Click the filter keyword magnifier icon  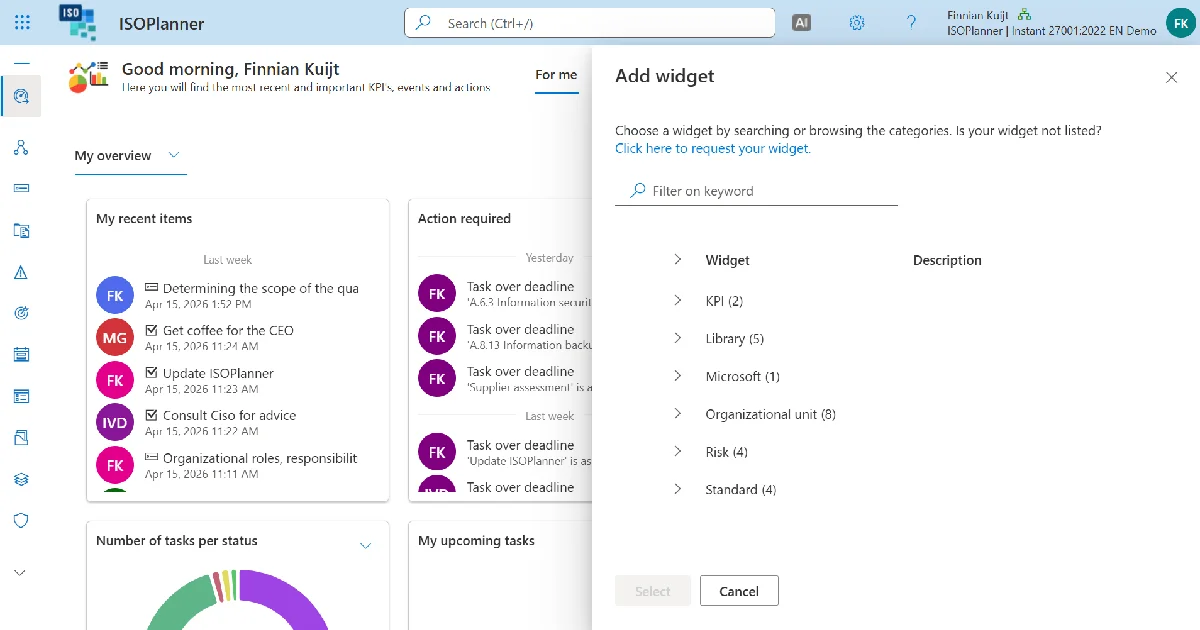click(x=637, y=190)
